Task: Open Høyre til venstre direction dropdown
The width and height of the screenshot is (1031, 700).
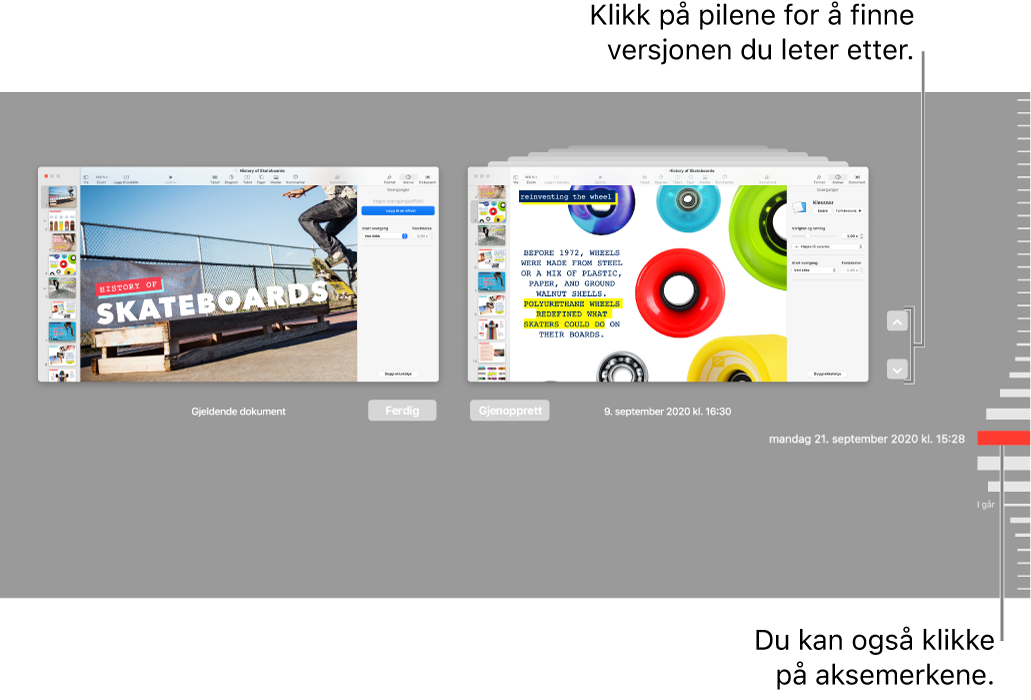Action: [x=827, y=246]
